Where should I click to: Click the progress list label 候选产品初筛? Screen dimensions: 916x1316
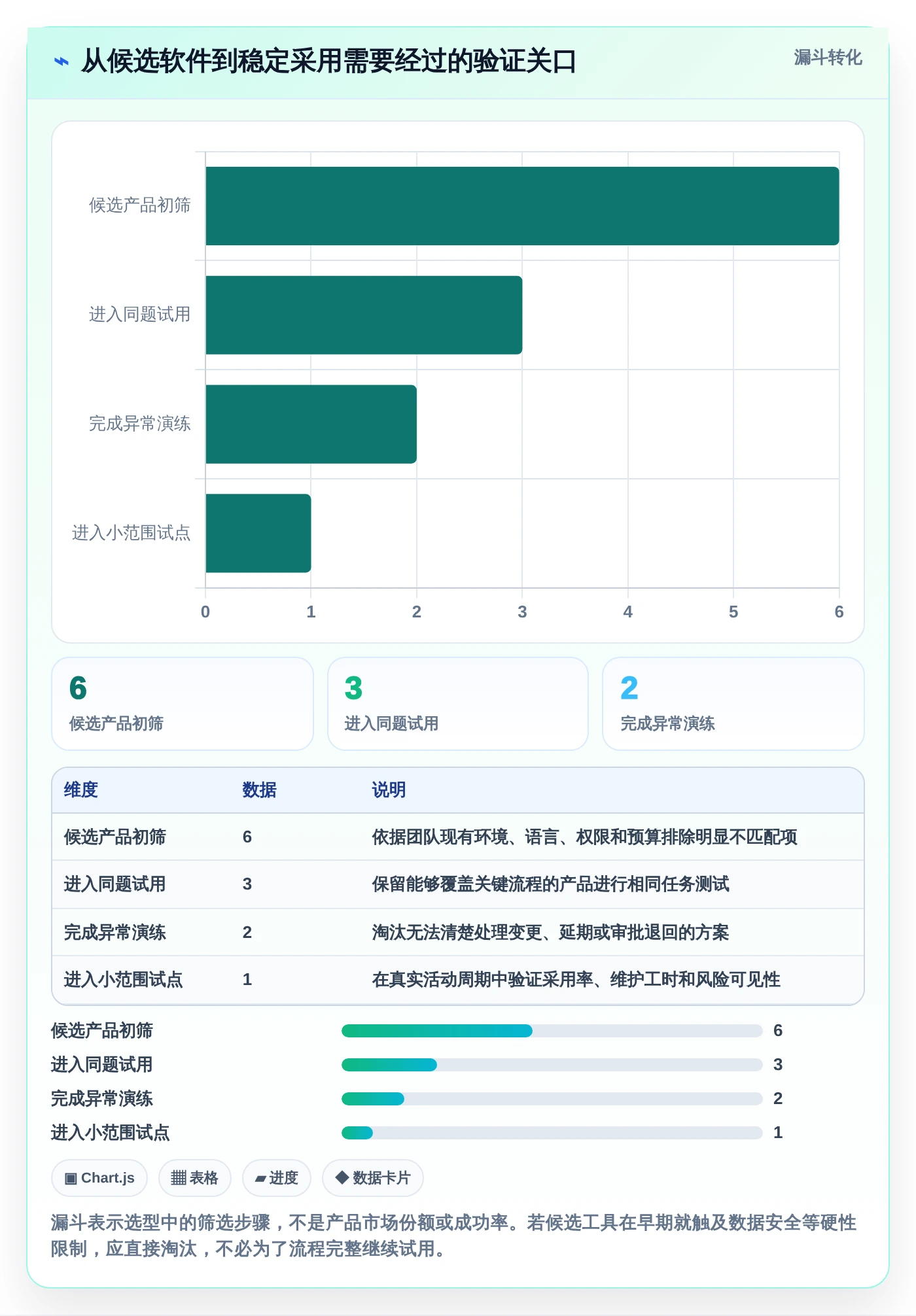pyautogui.click(x=102, y=1031)
